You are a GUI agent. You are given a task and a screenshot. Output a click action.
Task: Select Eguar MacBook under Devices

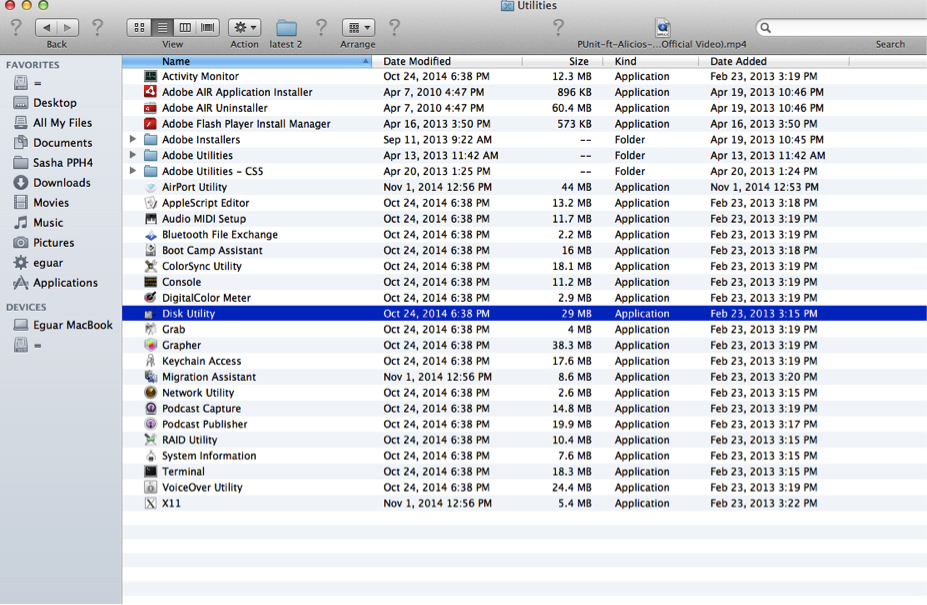coord(72,325)
